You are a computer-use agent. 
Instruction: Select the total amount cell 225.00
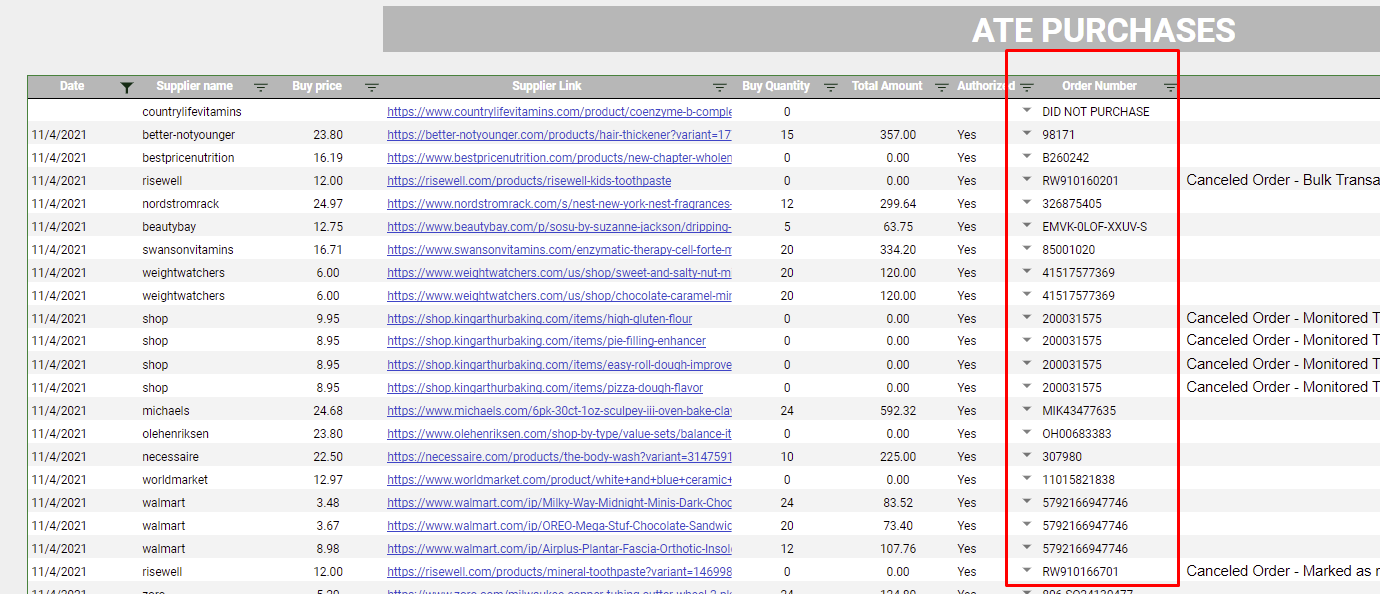coord(898,457)
